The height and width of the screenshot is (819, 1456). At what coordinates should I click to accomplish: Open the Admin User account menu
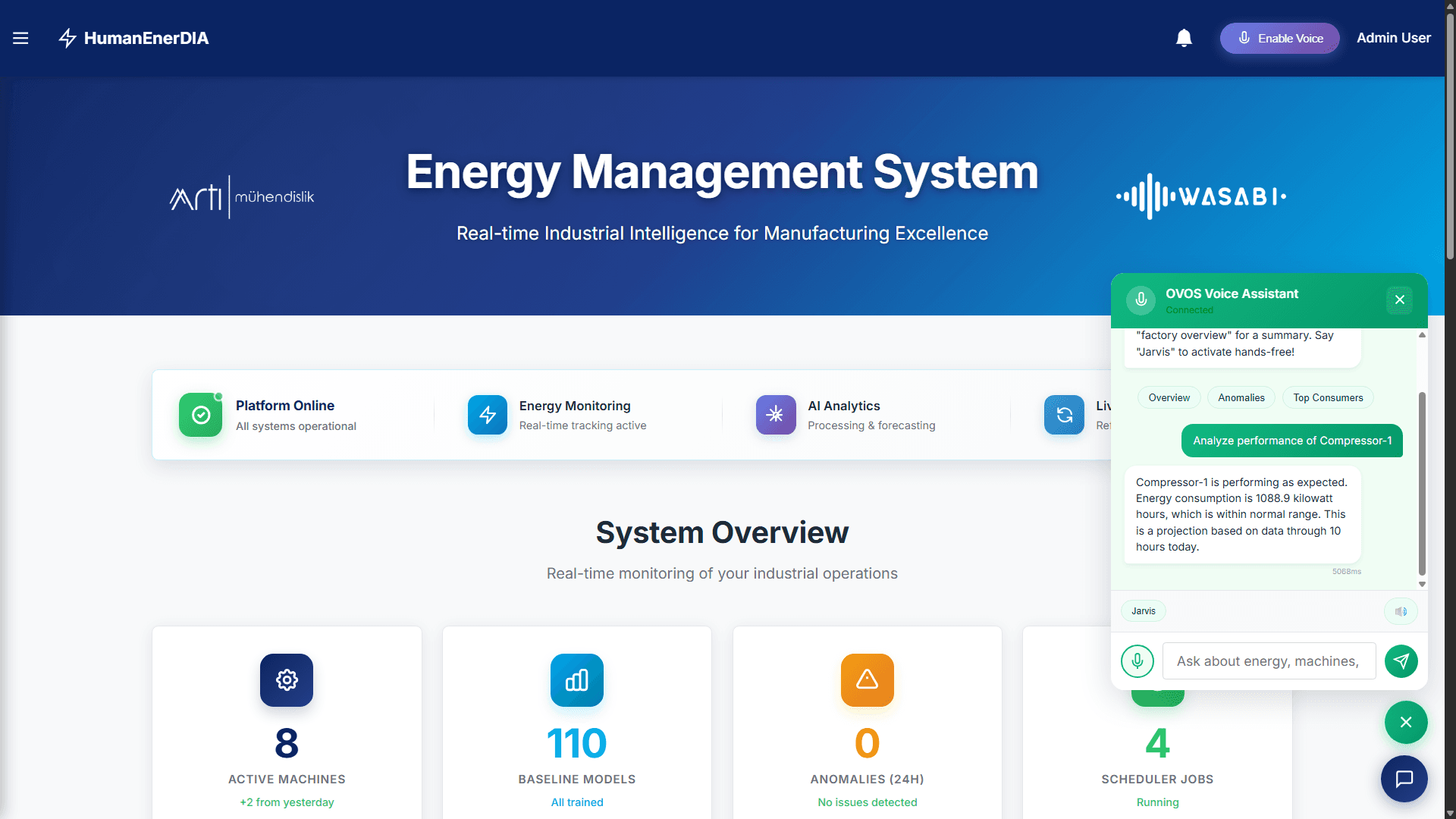tap(1394, 38)
